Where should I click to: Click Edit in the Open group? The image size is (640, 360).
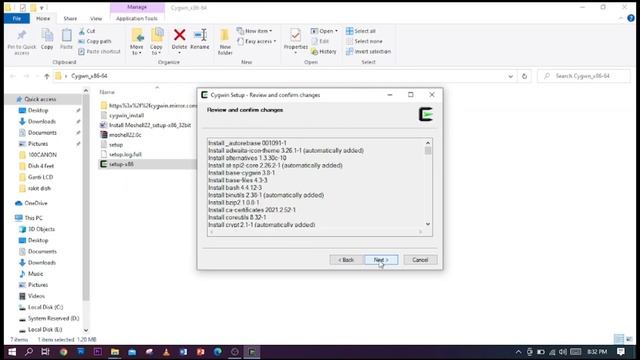pos(320,41)
